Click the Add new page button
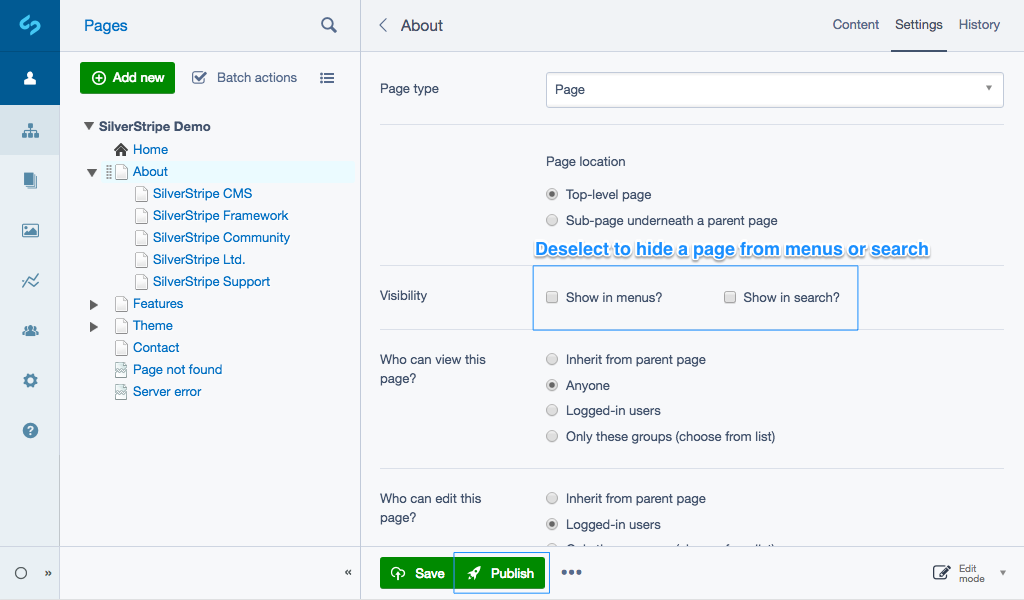Viewport: 1024px width, 600px height. pos(127,77)
